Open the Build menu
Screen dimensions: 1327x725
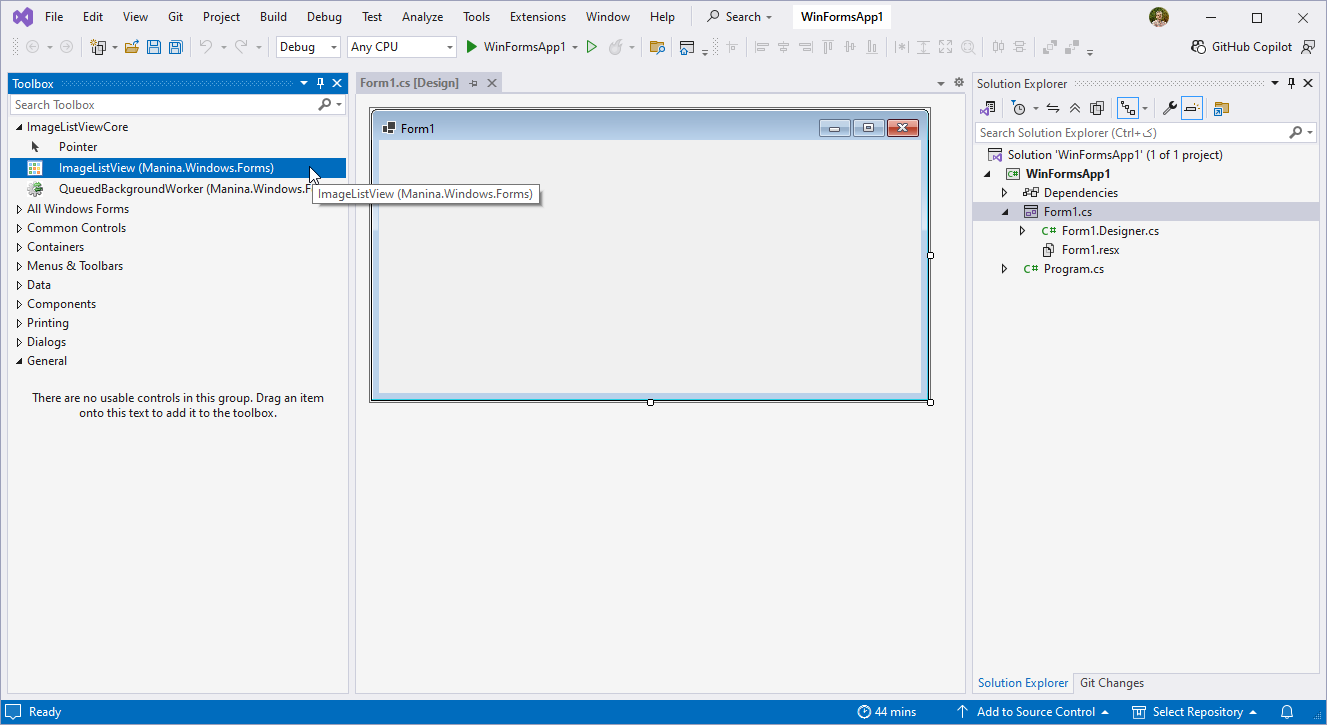[273, 17]
